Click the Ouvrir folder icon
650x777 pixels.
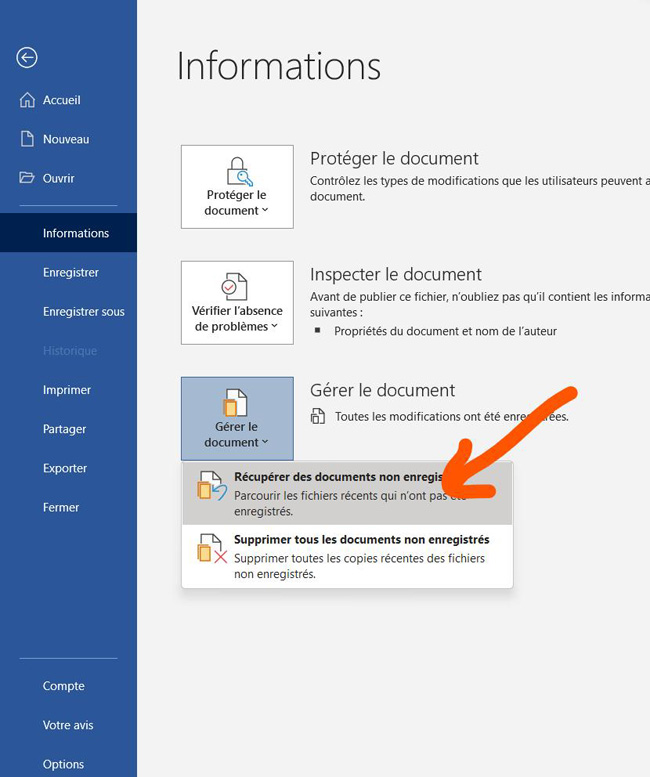pos(27,177)
